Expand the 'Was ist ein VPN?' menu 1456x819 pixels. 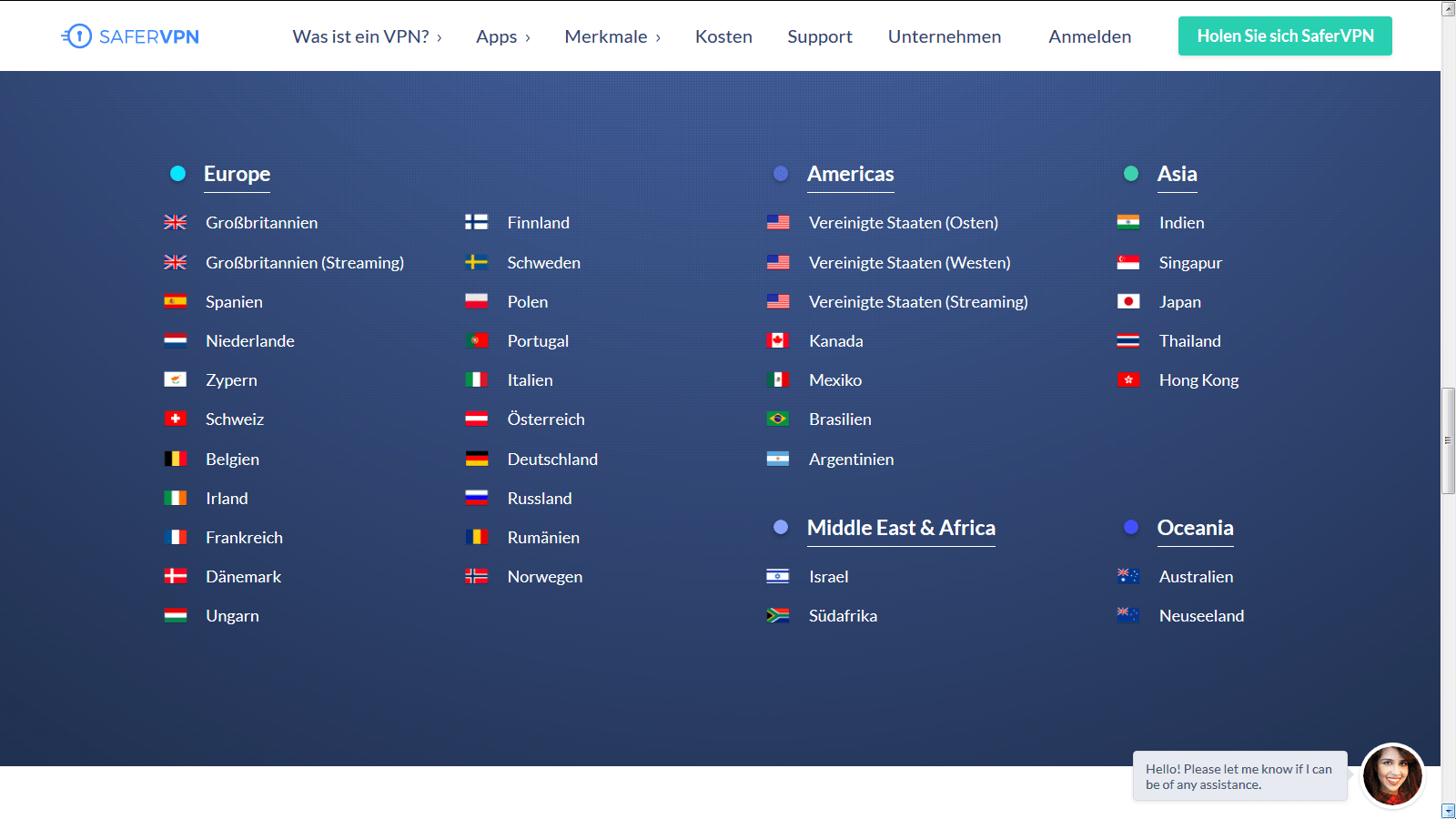coord(367,36)
